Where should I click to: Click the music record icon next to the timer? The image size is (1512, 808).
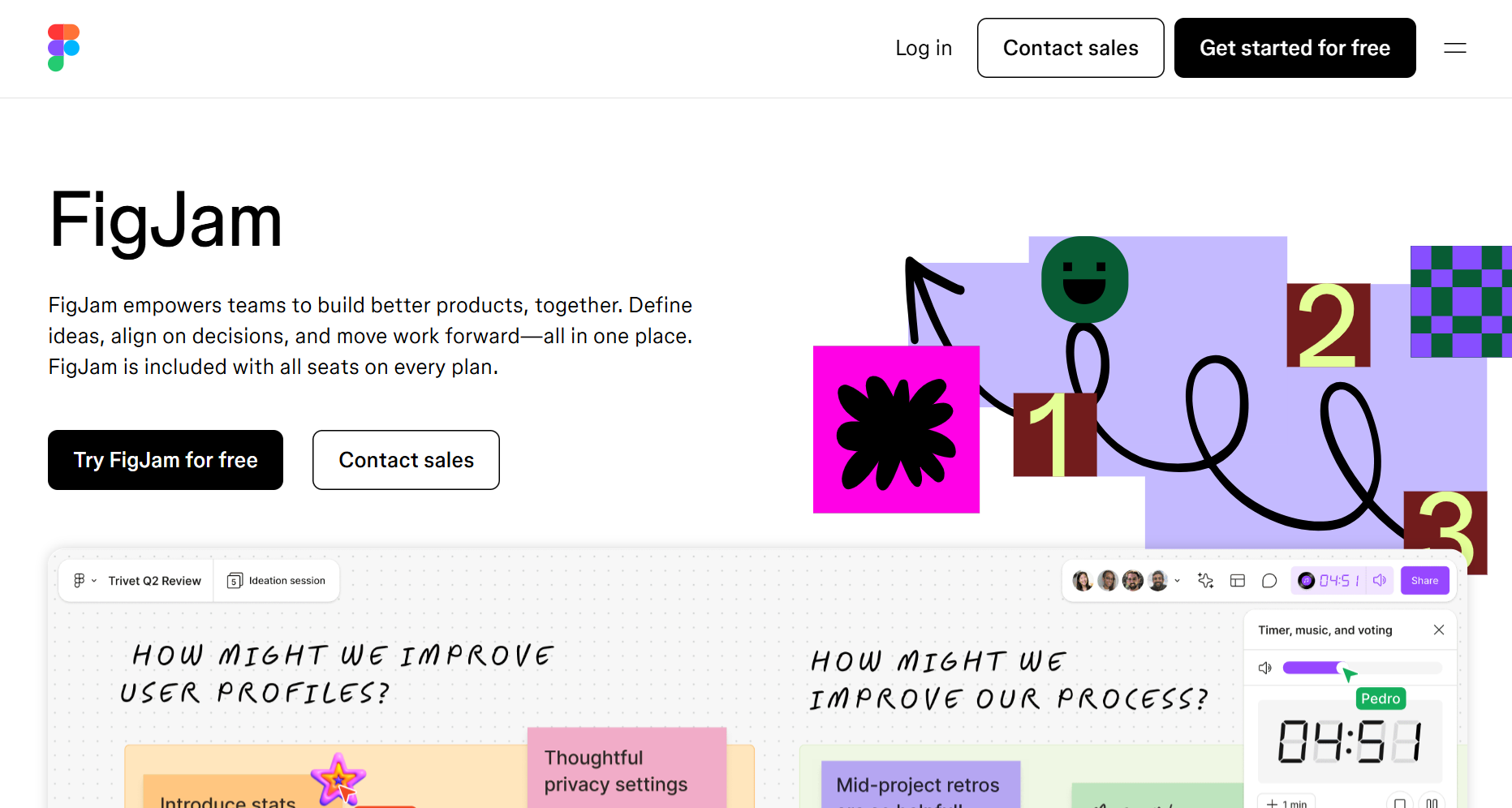[1306, 580]
